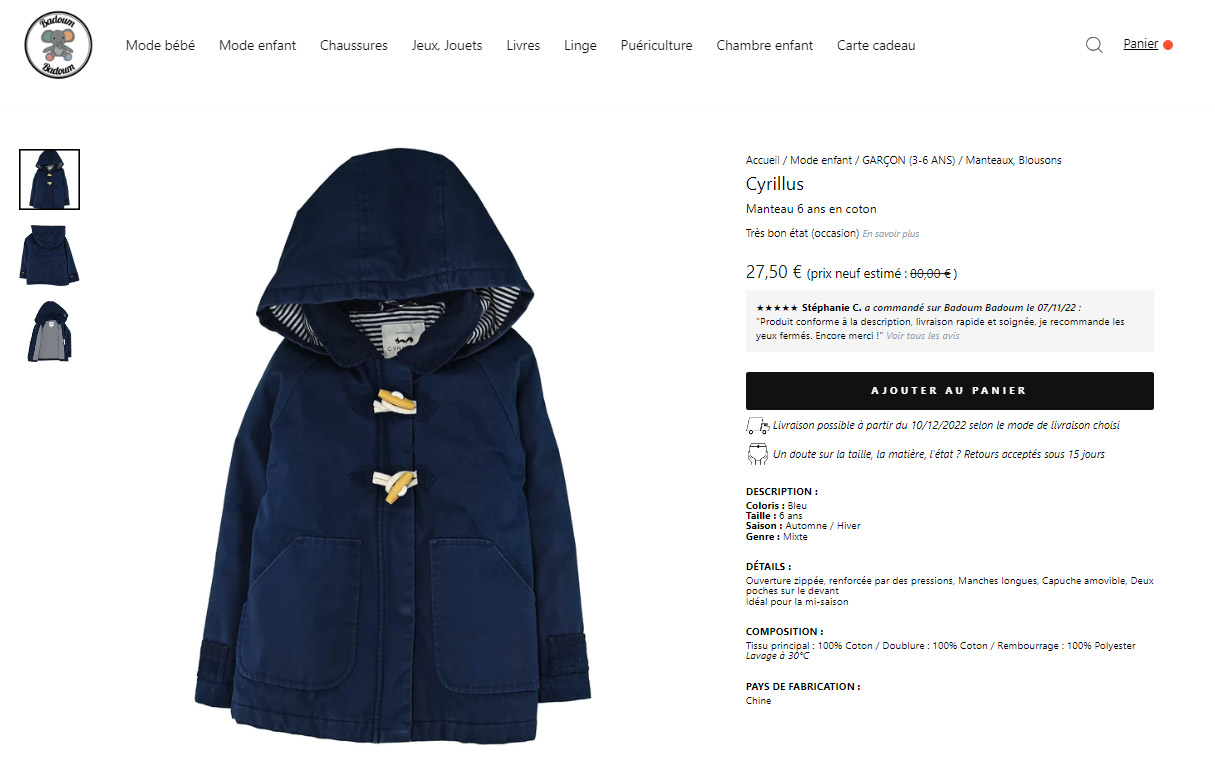Open the search magnifier icon
Screen dimensions: 1215x768
click(1094, 45)
